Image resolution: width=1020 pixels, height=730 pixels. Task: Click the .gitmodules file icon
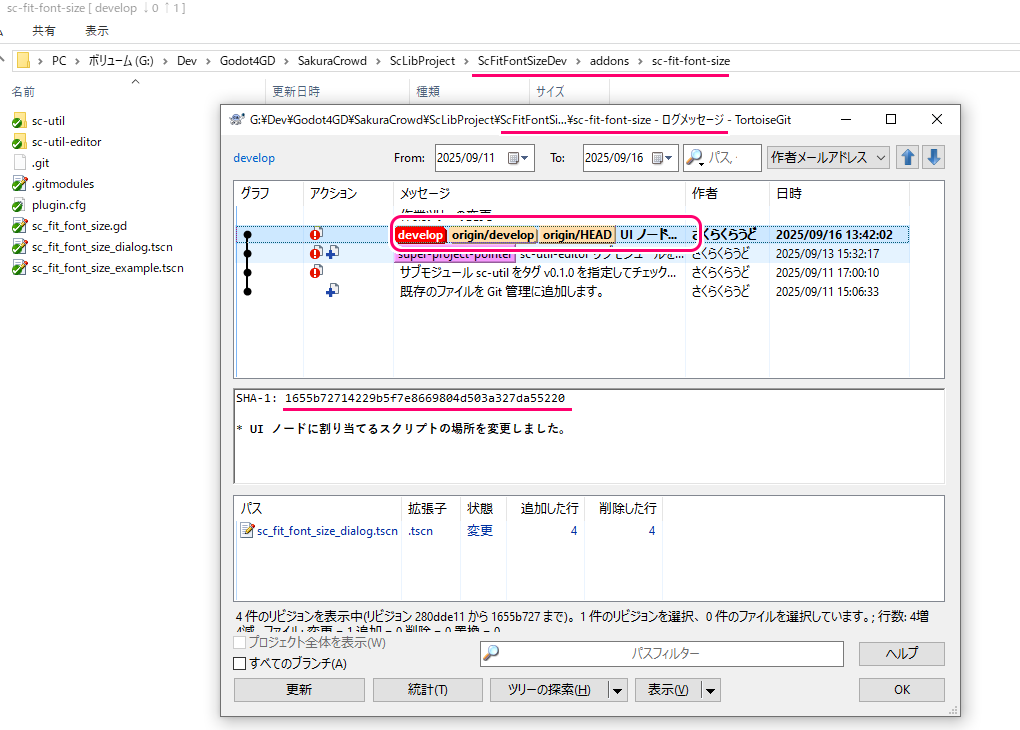[x=19, y=184]
